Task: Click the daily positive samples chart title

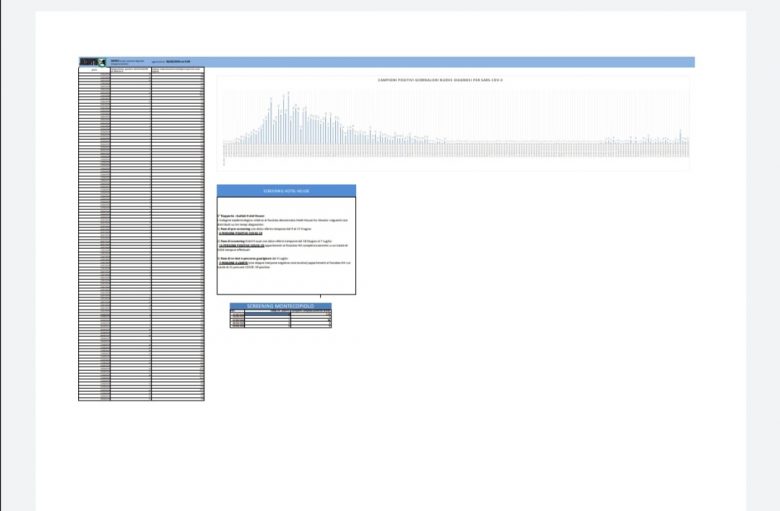Action: pos(440,80)
